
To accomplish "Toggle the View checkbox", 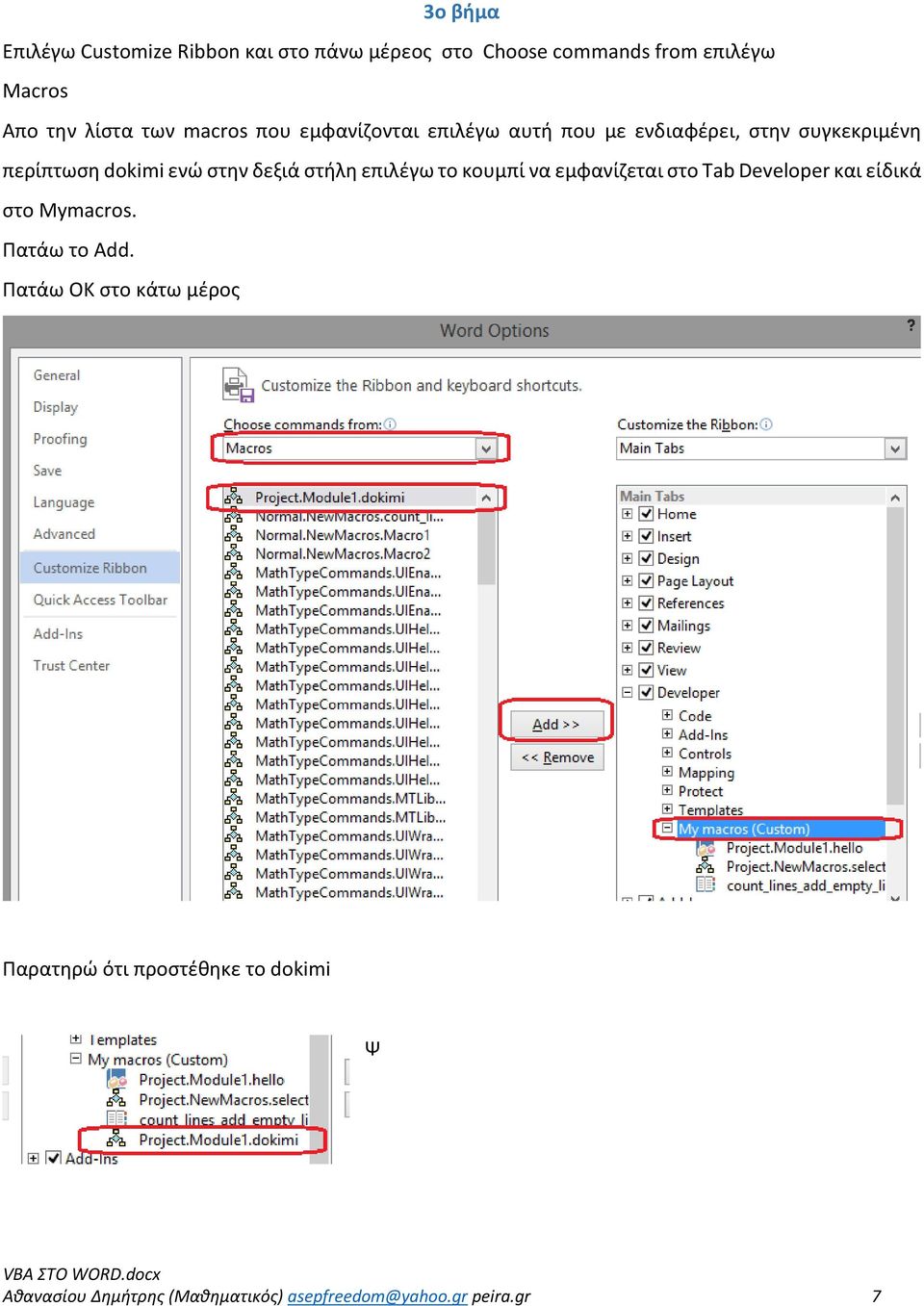I will [647, 670].
